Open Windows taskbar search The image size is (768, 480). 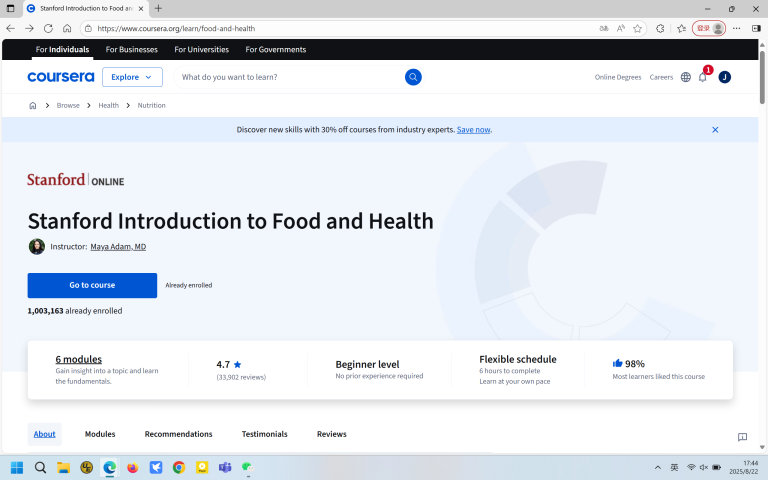(41, 468)
